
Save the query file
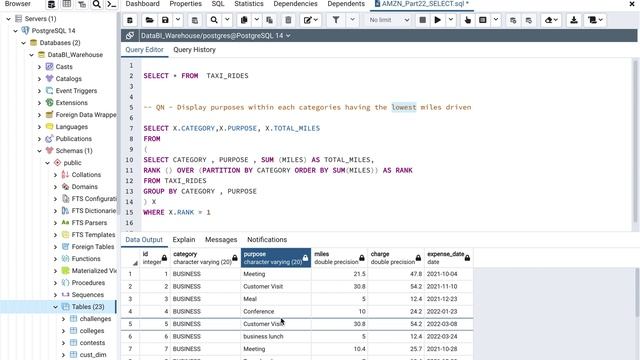(165, 20)
